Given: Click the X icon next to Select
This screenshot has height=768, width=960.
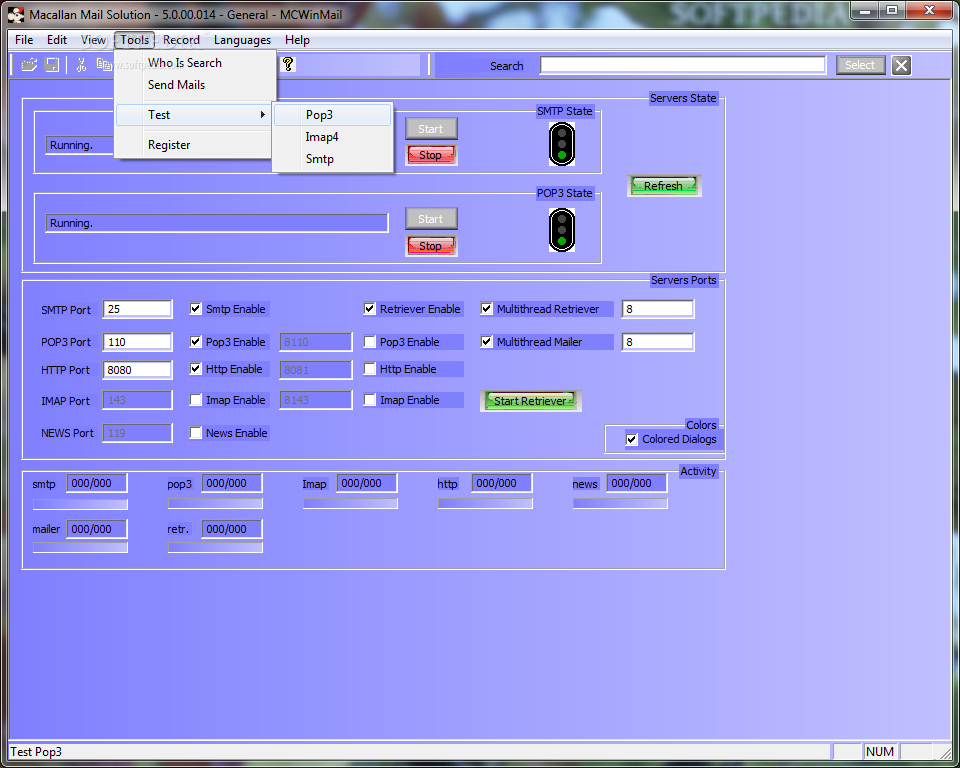Looking at the screenshot, I should 901,65.
